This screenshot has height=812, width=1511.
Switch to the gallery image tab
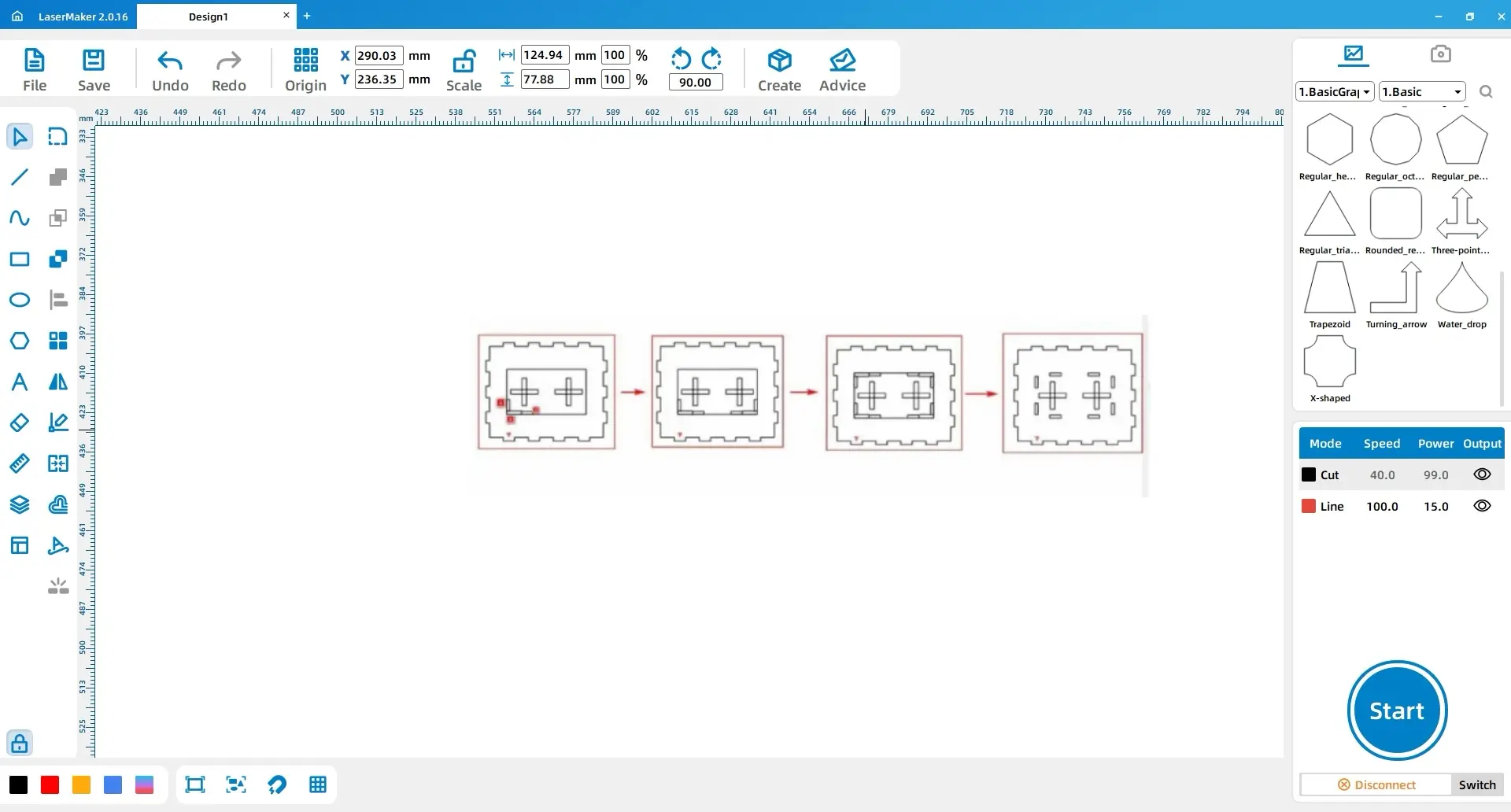pos(1354,54)
